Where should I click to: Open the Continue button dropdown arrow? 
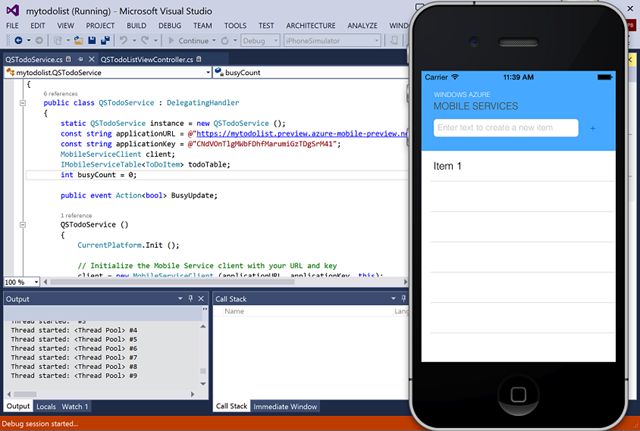(x=214, y=40)
